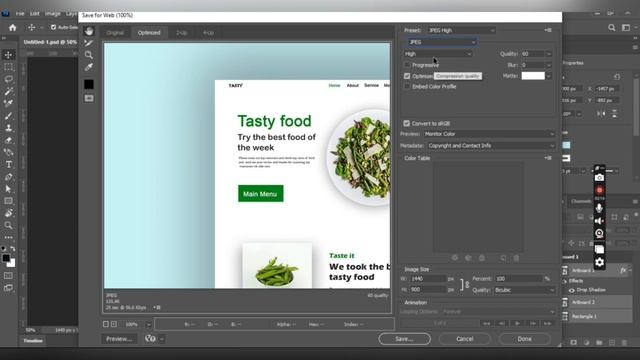The width and height of the screenshot is (640, 360).
Task: Hide the Drop Shadow effect eye icon
Action: (x=571, y=290)
